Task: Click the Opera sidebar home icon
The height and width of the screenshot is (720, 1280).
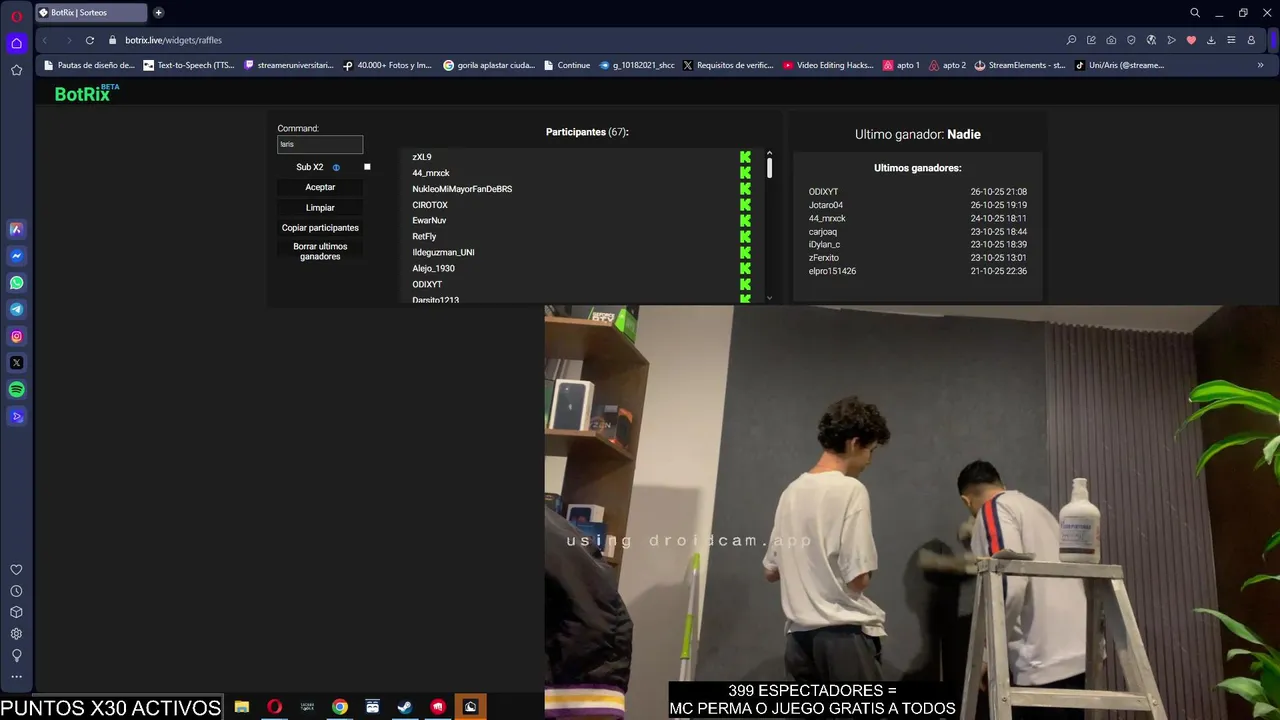Action: 16,43
